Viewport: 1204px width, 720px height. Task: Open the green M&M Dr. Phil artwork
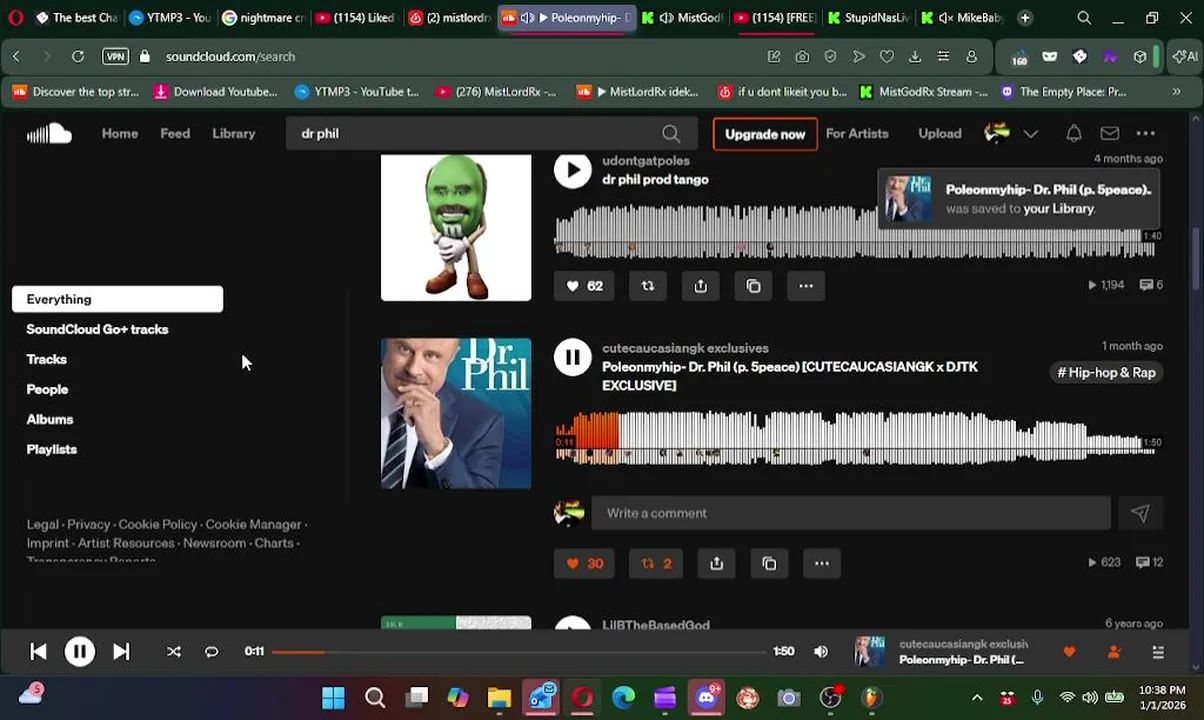click(x=456, y=227)
